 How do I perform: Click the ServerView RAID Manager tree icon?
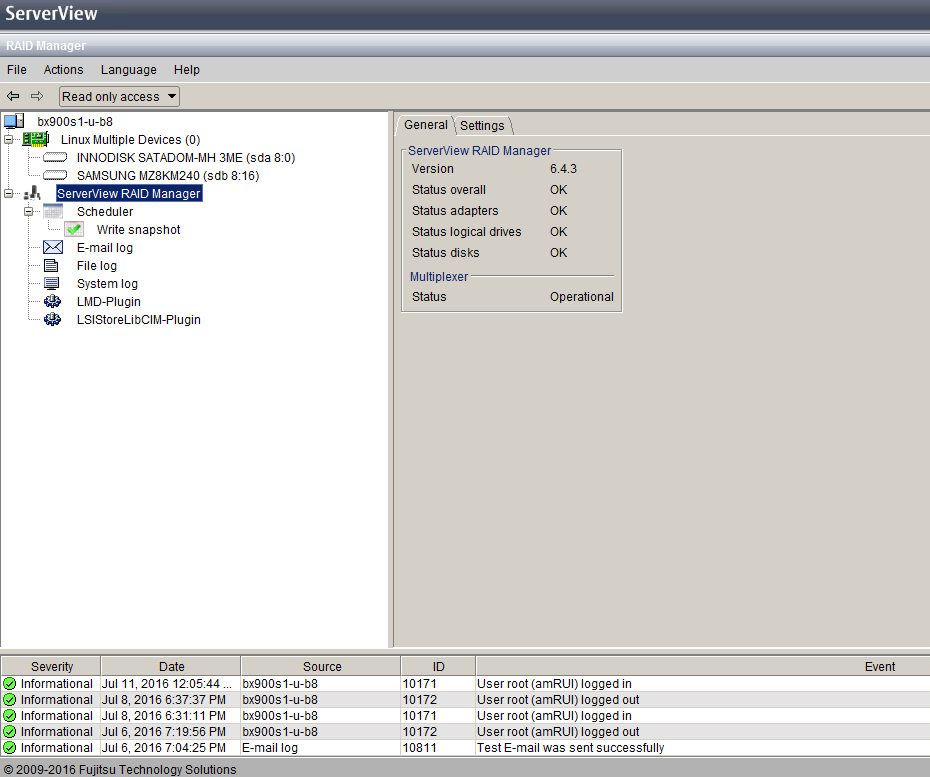33,193
